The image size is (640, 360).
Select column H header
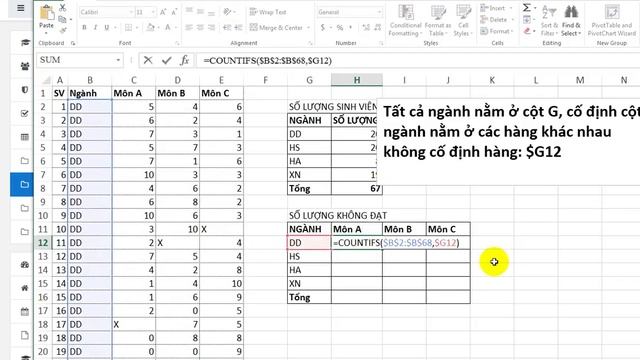pyautogui.click(x=357, y=80)
